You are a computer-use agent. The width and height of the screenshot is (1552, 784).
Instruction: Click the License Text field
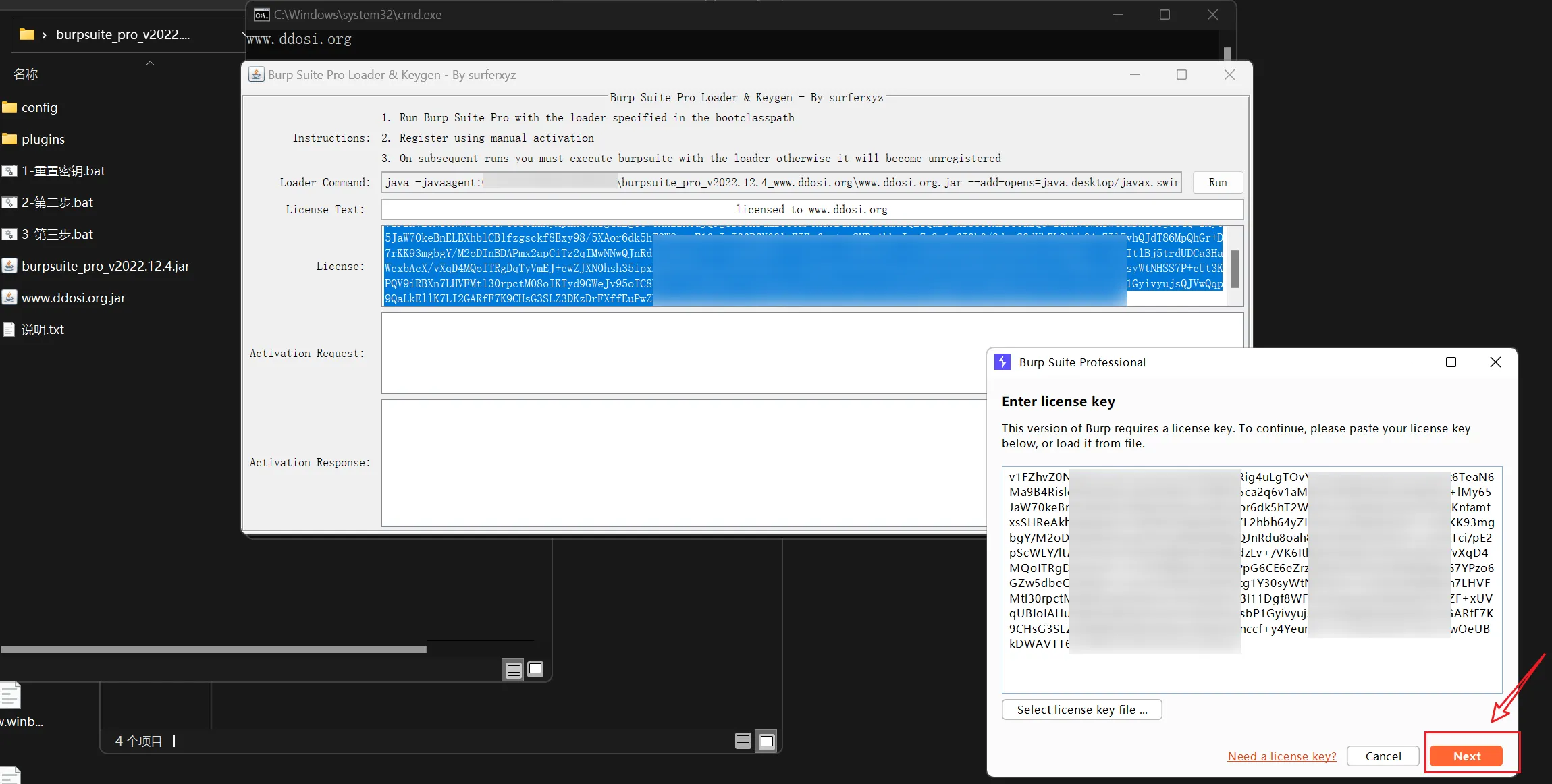[812, 209]
